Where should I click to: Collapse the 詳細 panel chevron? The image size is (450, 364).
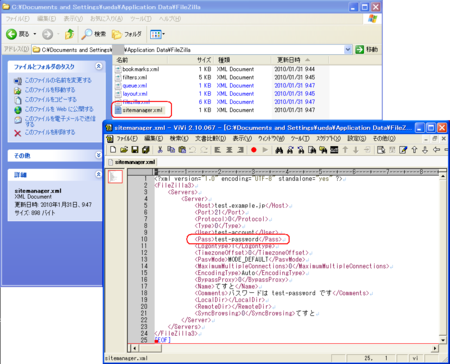click(99, 174)
